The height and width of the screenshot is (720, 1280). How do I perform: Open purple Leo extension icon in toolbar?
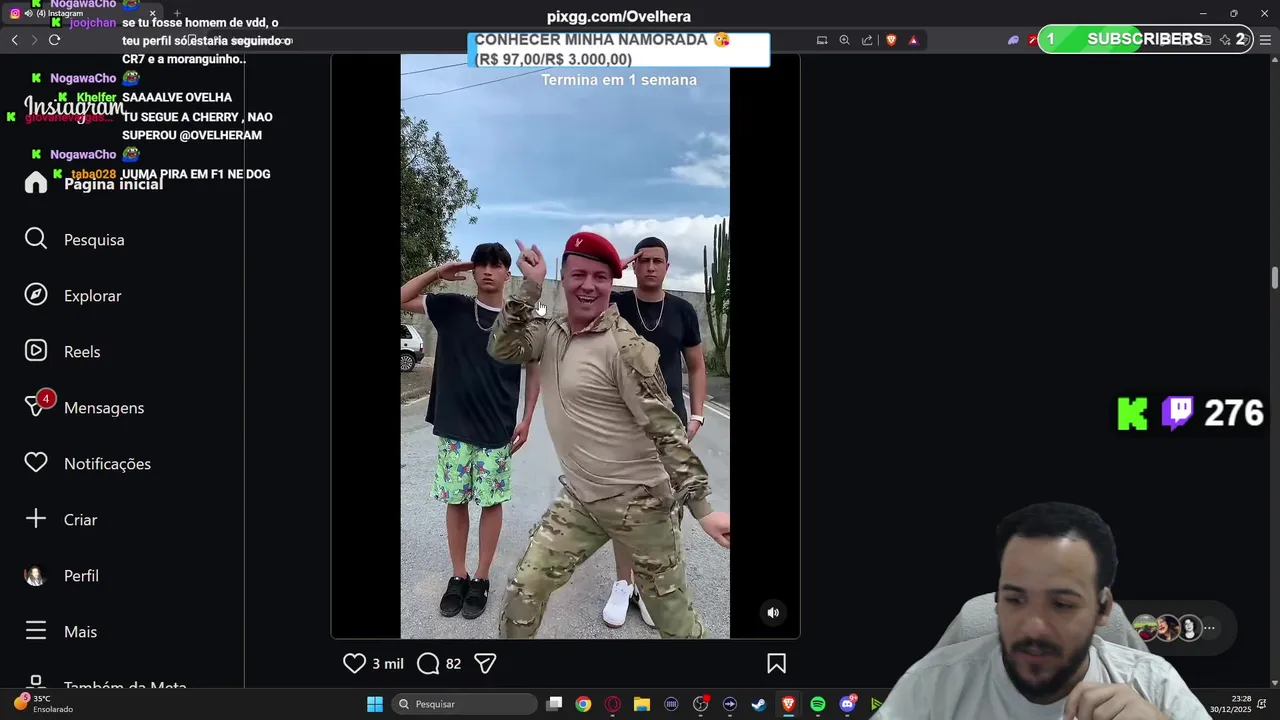tap(1013, 40)
